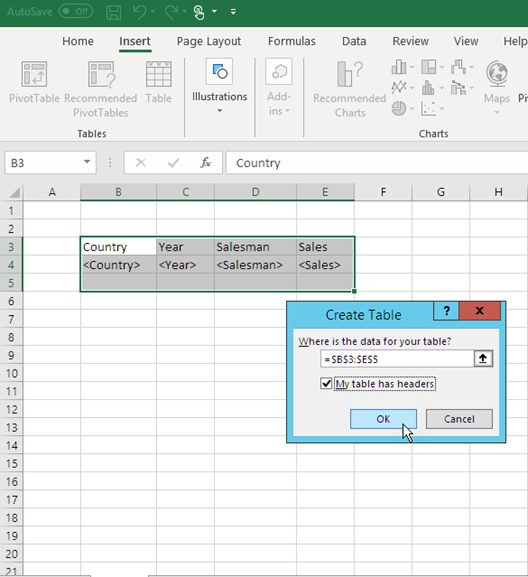Screen dimensions: 528x577
Task: Click the Touch/Mouse Mode icon
Action: 199,12
